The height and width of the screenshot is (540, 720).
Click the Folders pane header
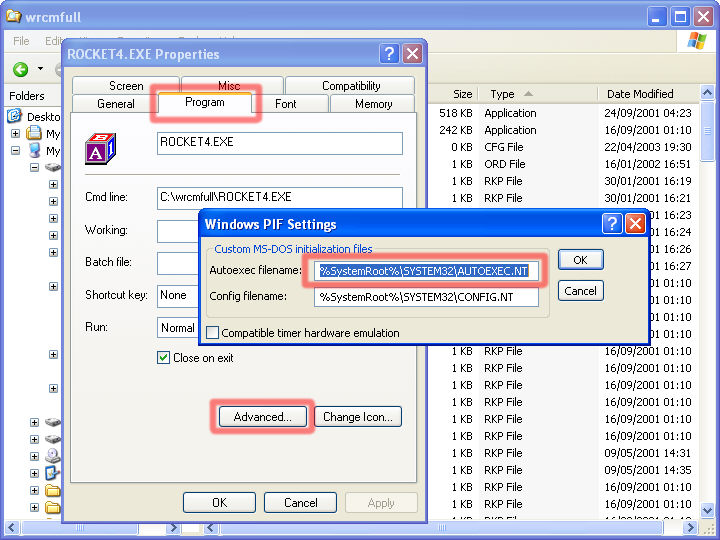click(x=32, y=96)
